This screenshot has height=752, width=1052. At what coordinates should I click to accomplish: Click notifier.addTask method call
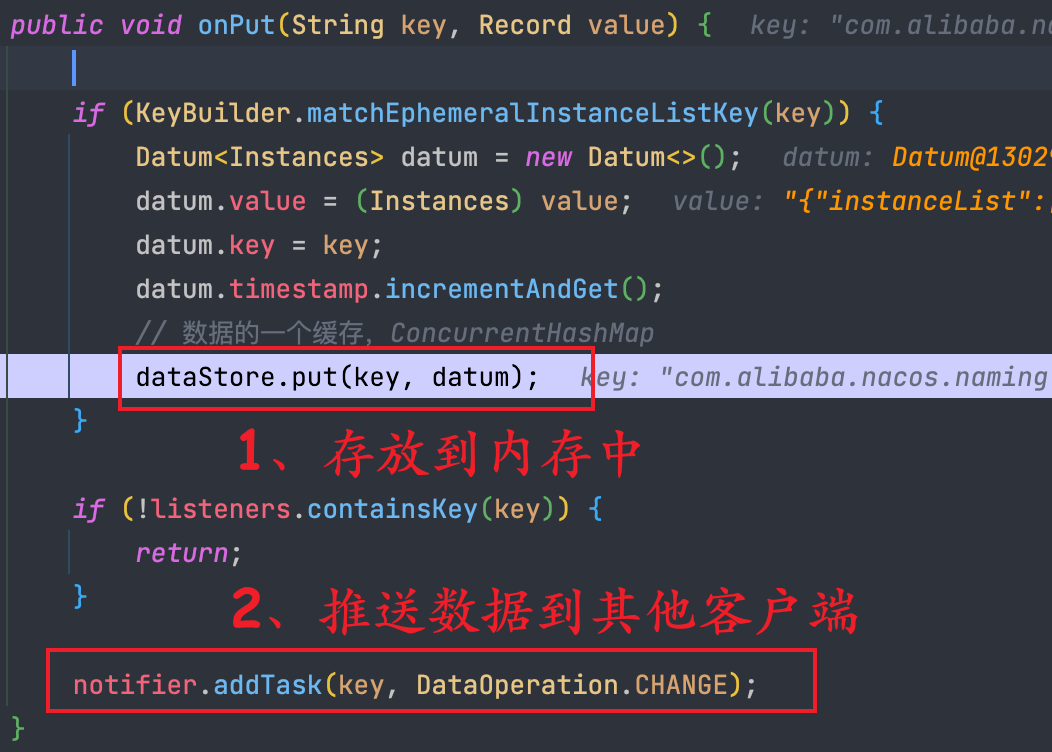197,685
